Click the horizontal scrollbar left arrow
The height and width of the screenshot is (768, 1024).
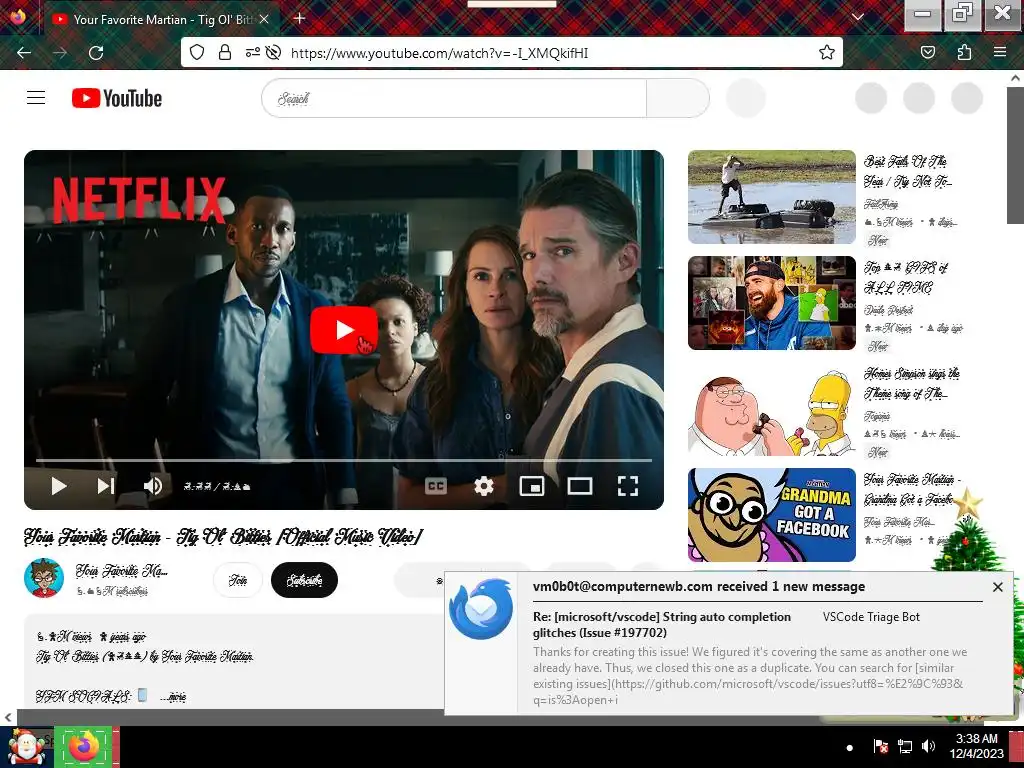coord(8,717)
